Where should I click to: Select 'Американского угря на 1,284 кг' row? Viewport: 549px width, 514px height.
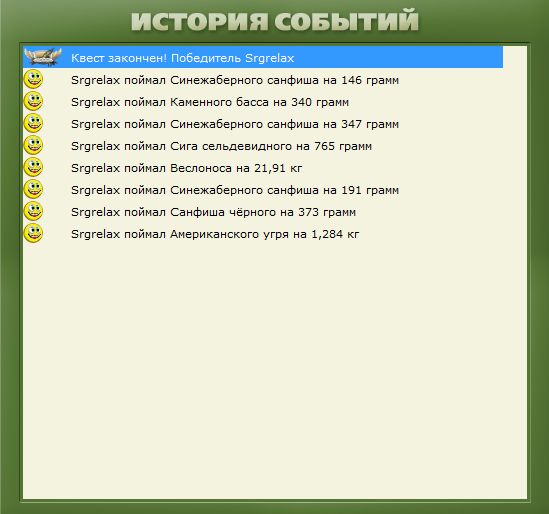(x=263, y=234)
